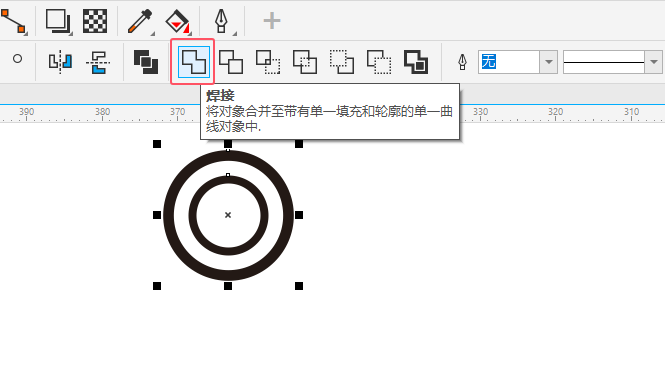Click the center X marker of circles

click(x=228, y=215)
